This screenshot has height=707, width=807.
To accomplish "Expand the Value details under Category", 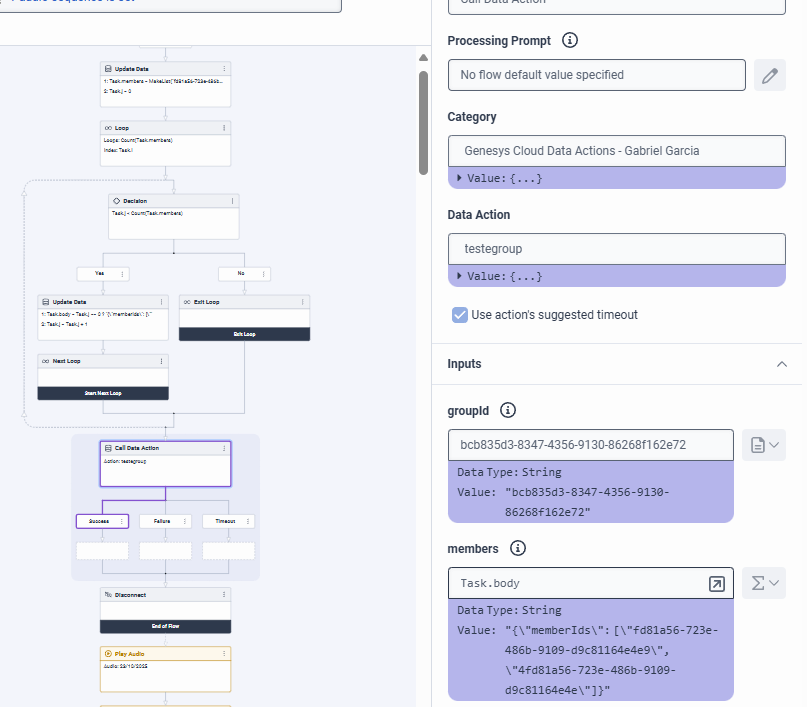I will click(460, 178).
